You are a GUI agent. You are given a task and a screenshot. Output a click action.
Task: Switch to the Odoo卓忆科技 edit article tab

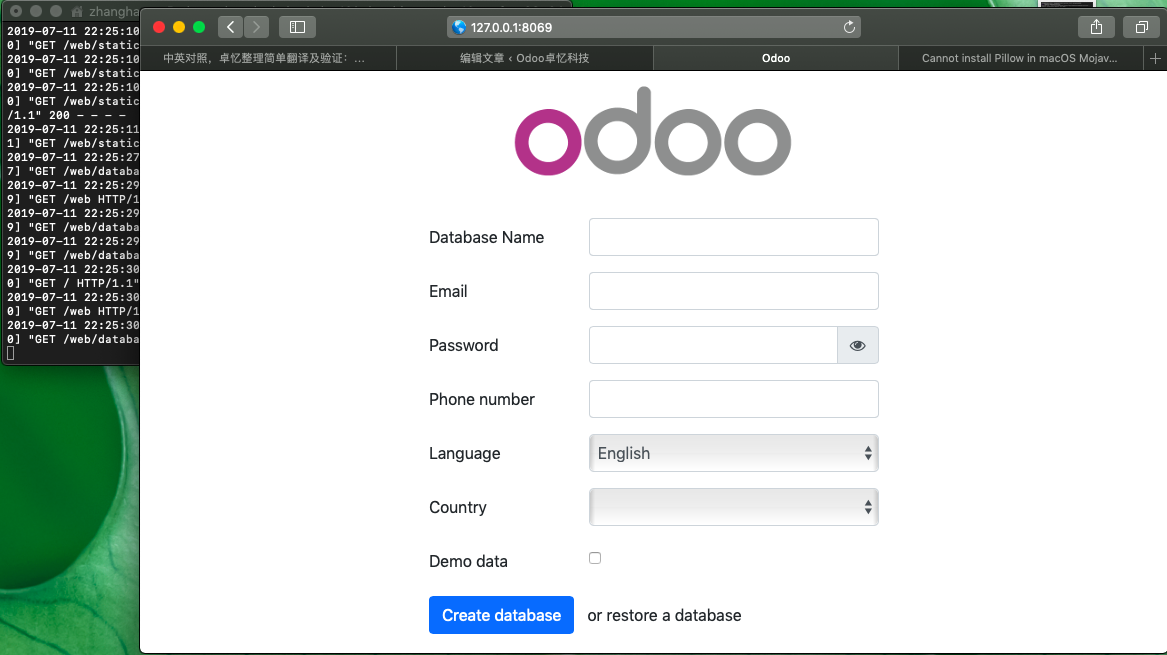point(525,59)
